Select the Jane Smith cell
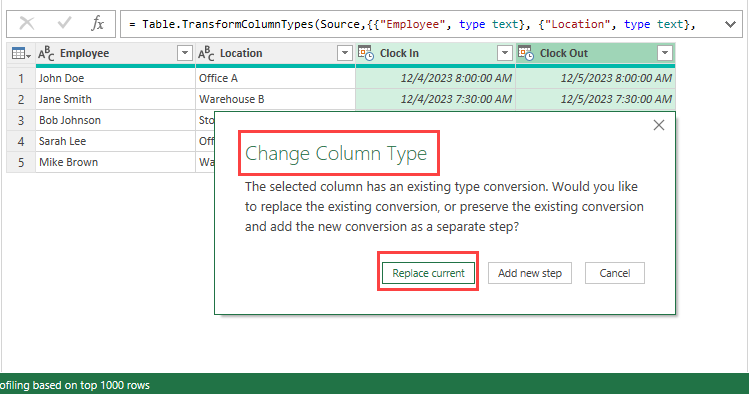This screenshot has height=394, width=749. [x=116, y=99]
